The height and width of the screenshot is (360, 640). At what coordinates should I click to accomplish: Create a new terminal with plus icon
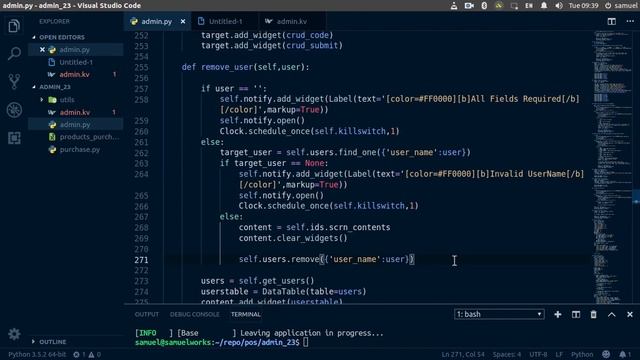pos(558,314)
